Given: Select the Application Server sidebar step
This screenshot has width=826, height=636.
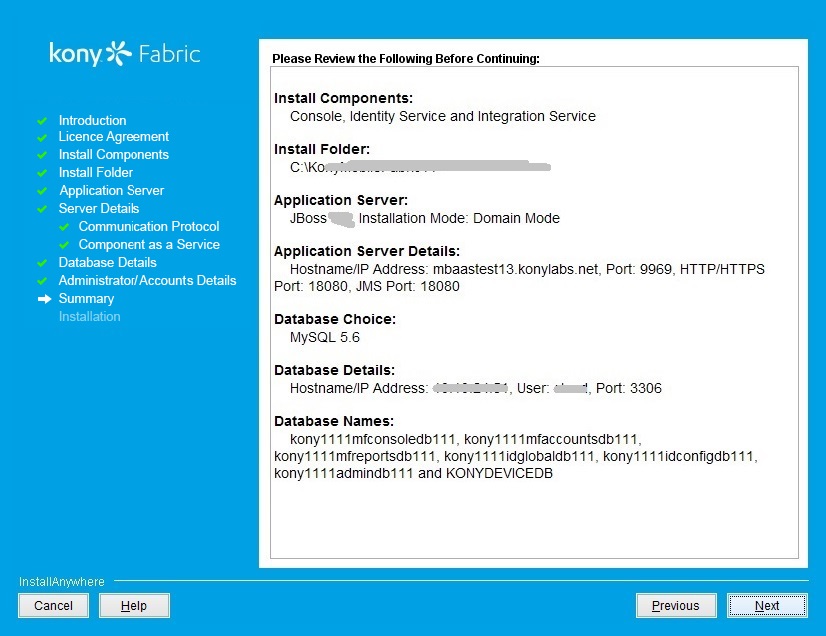Looking at the screenshot, I should (111, 190).
